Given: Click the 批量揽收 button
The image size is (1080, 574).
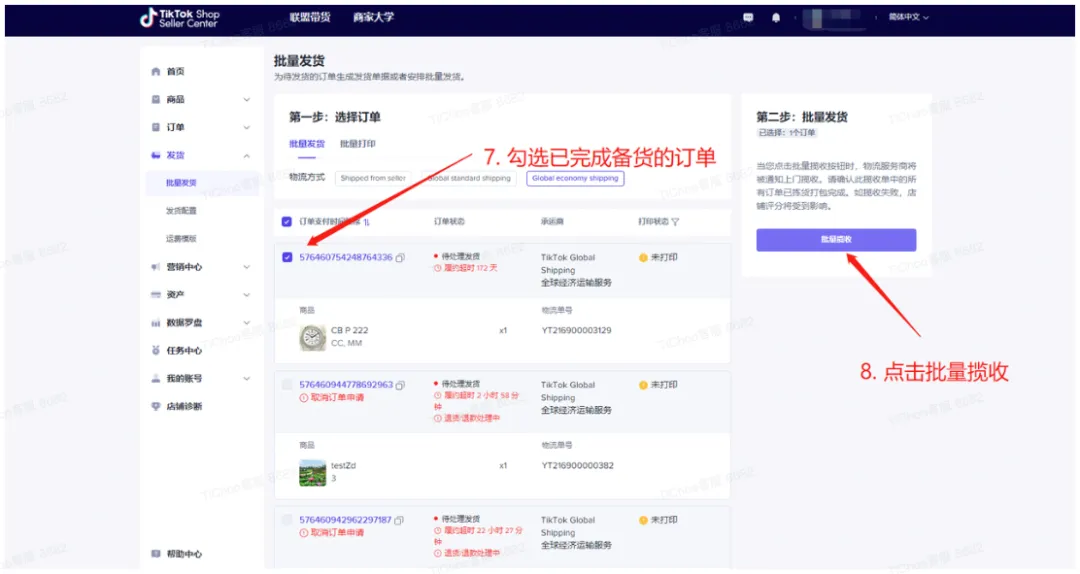Looking at the screenshot, I should point(836,240).
